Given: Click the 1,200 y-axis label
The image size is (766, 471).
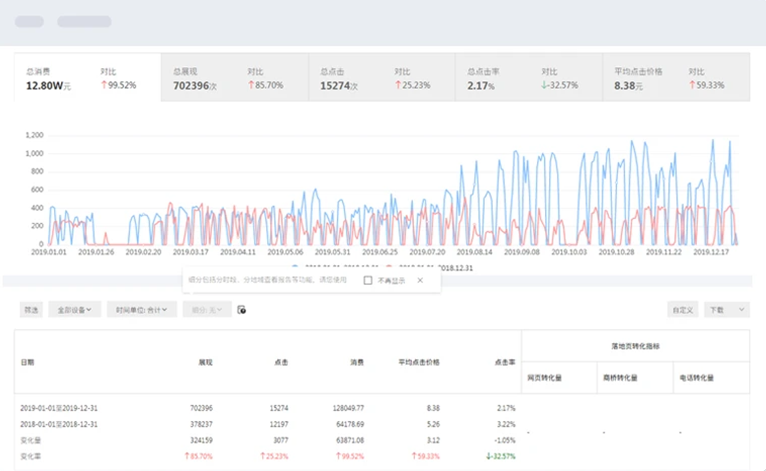Looking at the screenshot, I should click(x=34, y=135).
